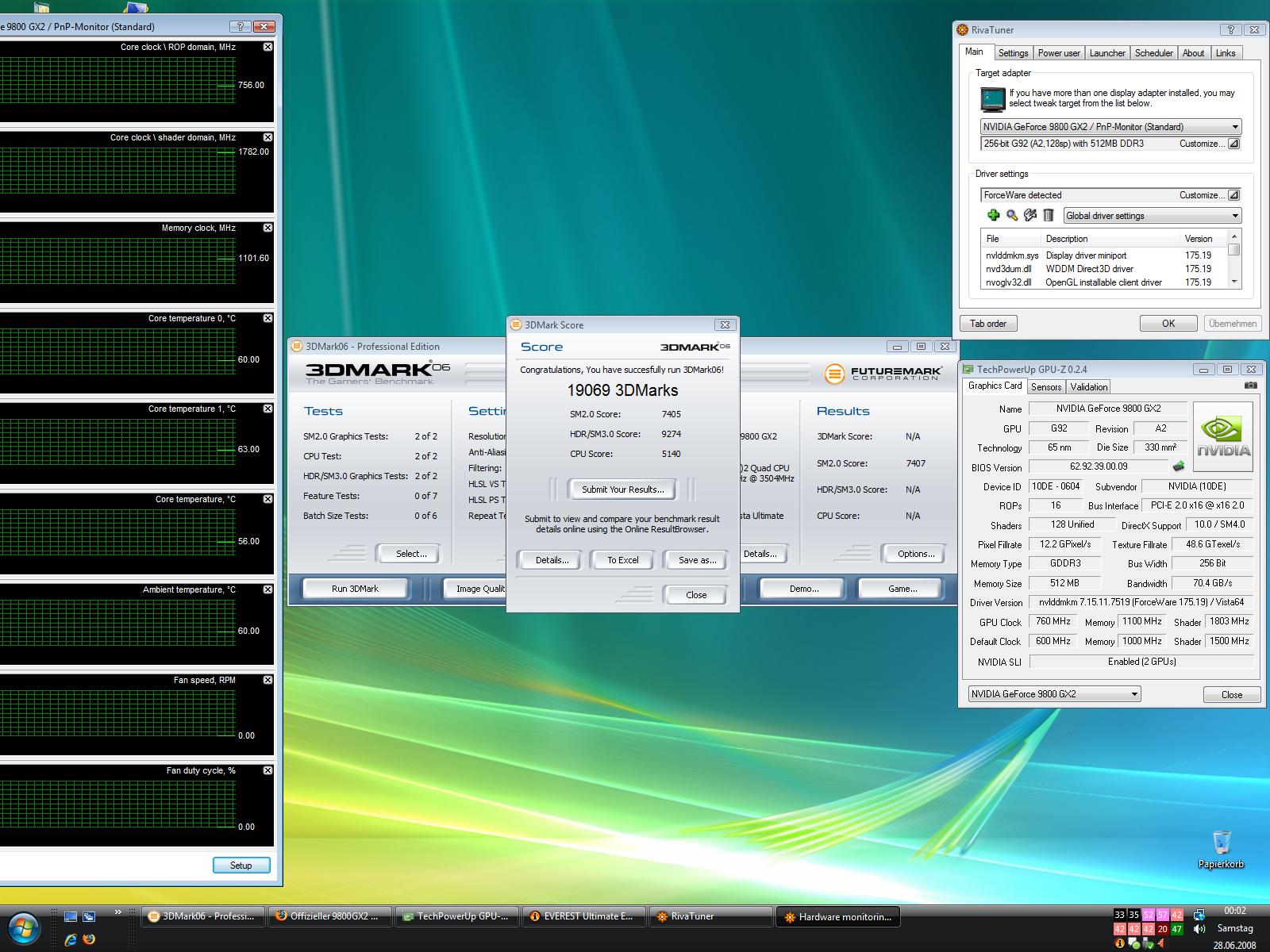Image resolution: width=1270 pixels, height=952 pixels.
Task: Click the magnifier icon in Driver settings
Action: [x=1012, y=215]
